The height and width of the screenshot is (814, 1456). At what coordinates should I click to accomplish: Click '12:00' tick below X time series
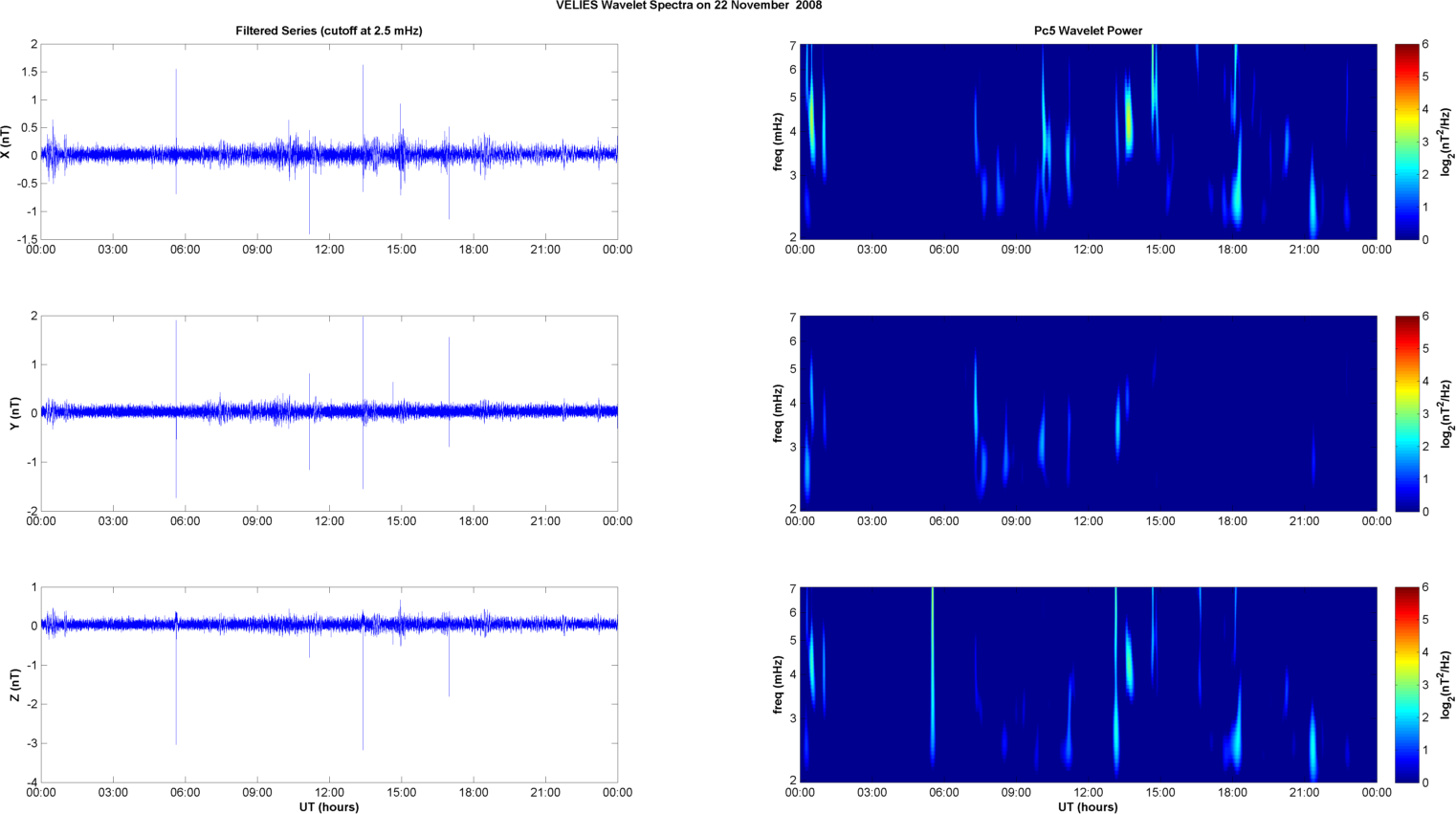pyautogui.click(x=329, y=250)
